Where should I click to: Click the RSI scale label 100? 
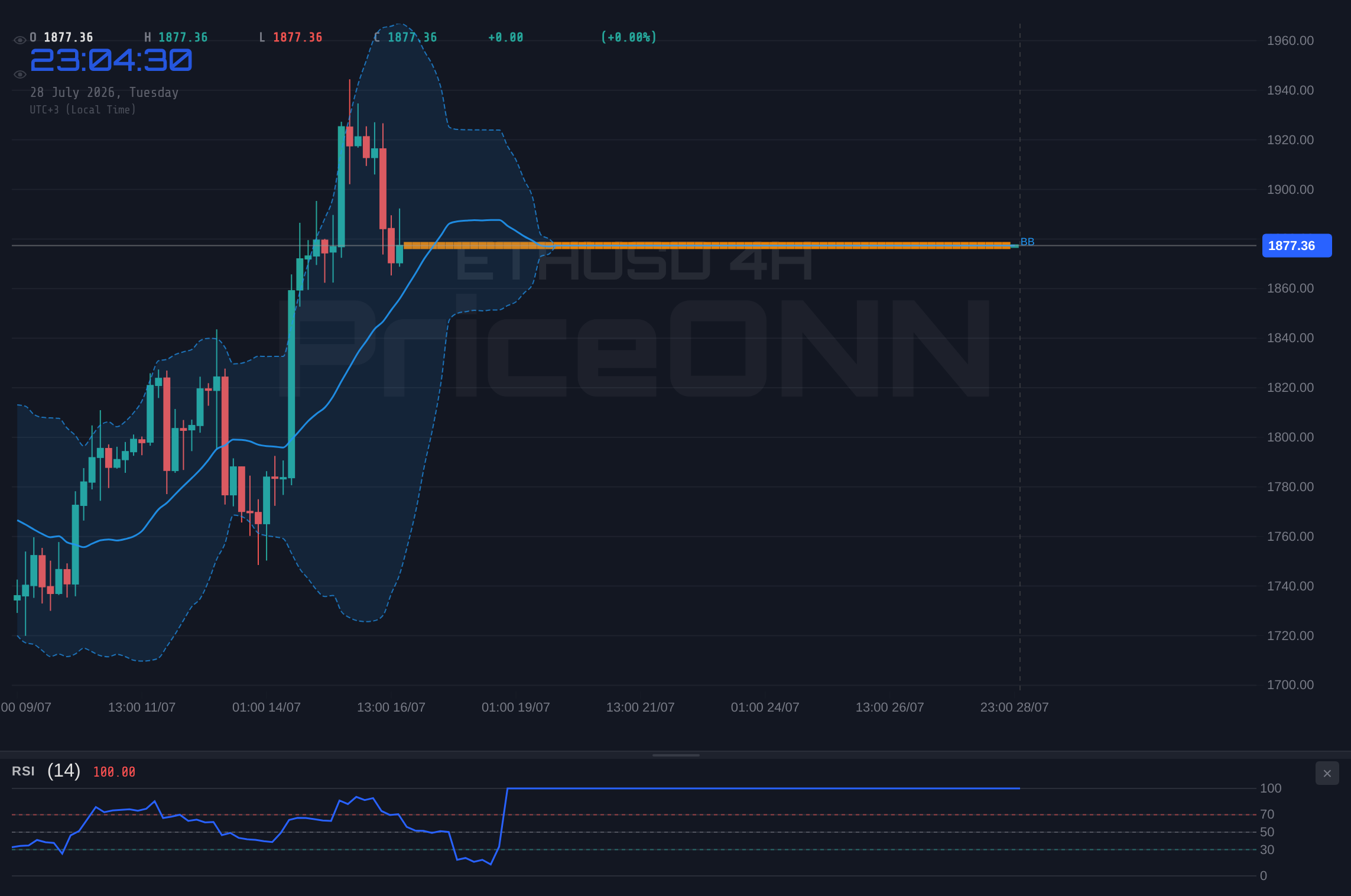tap(1271, 788)
